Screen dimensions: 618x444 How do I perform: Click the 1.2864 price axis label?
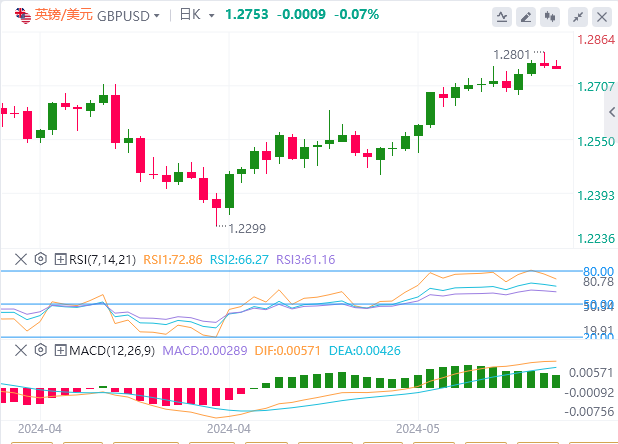point(596,40)
